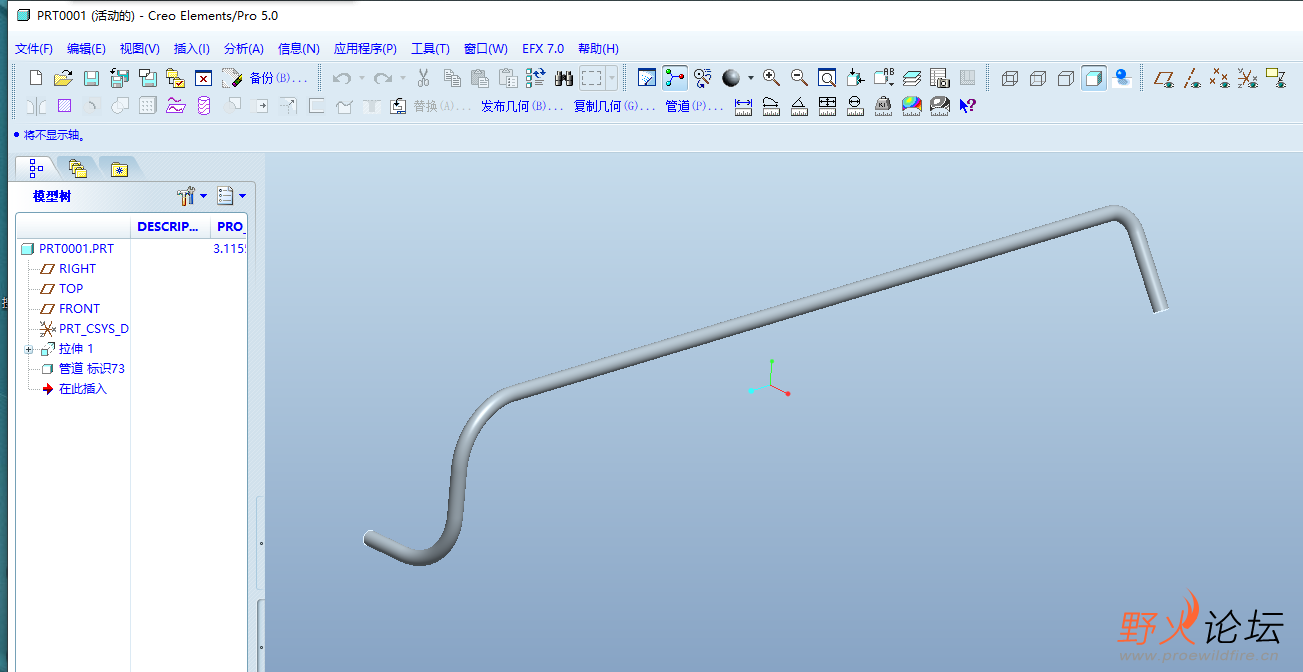The image size is (1303, 672).
Task: Click the scissors Cut icon
Action: click(423, 78)
